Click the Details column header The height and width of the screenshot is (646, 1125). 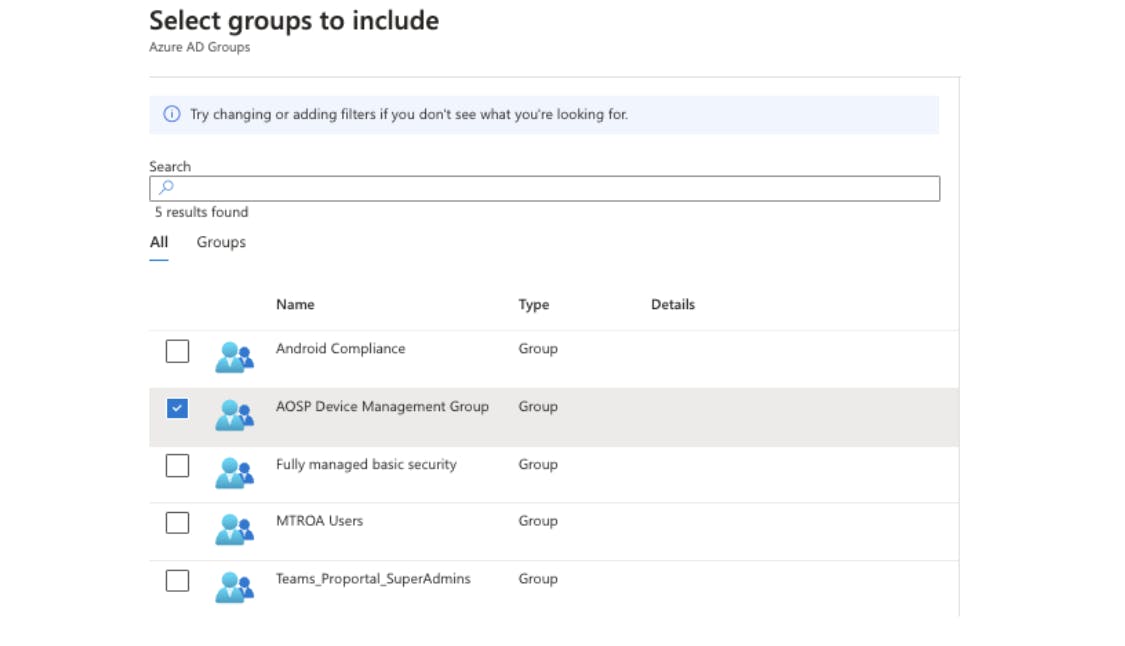click(672, 304)
